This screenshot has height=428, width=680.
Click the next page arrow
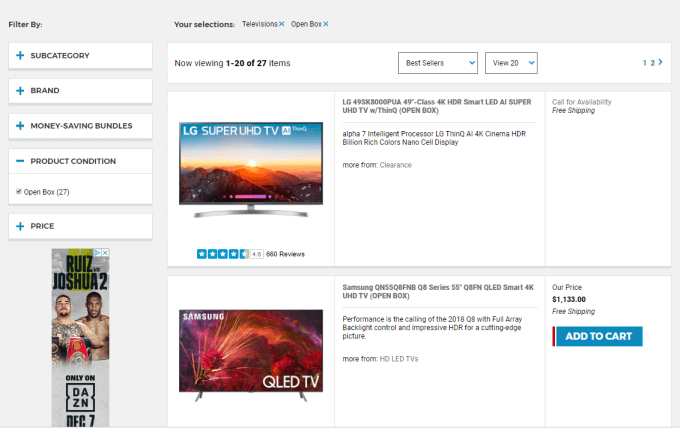point(660,62)
